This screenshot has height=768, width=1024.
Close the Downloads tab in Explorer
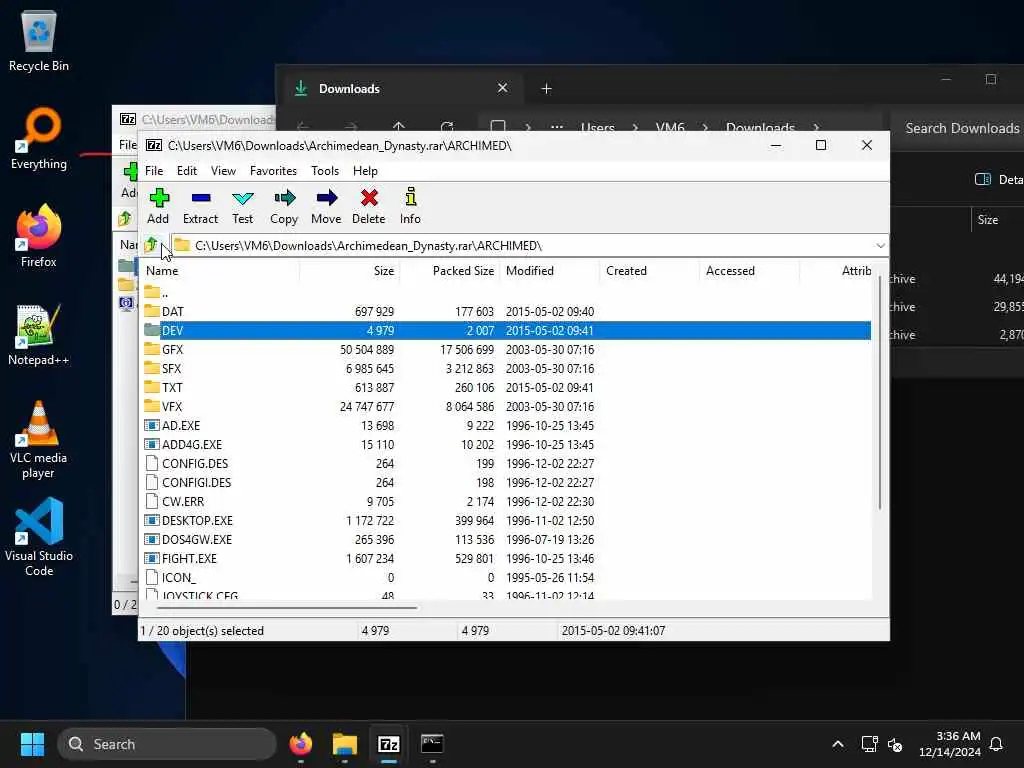[x=502, y=88]
